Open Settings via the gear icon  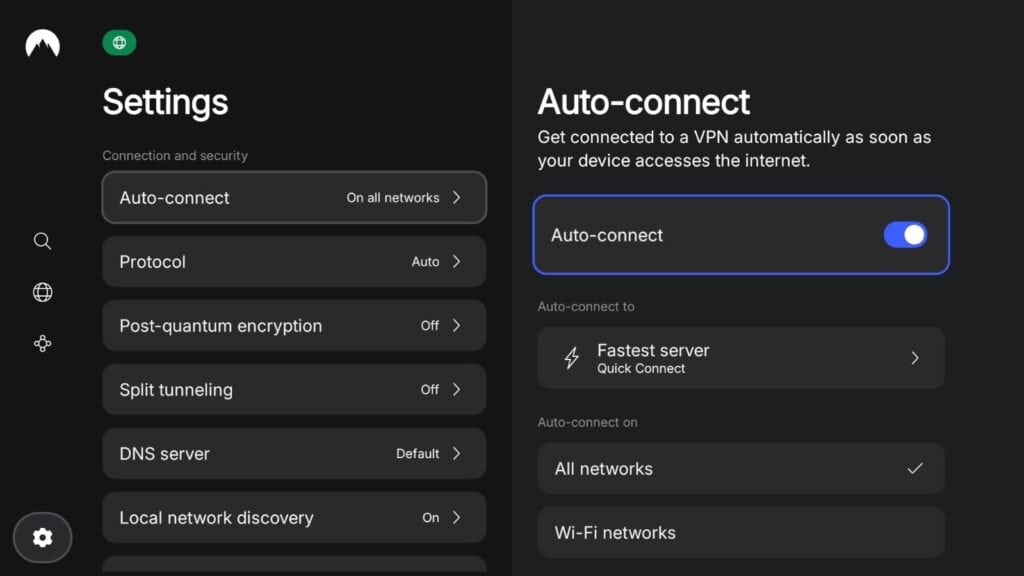(x=42, y=537)
